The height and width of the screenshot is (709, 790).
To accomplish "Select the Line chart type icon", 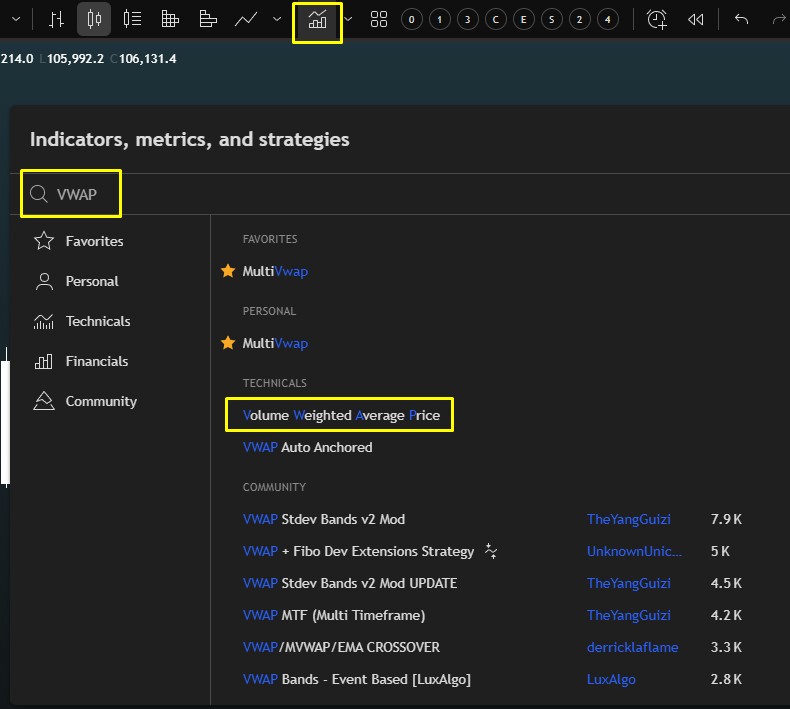I will (x=246, y=20).
